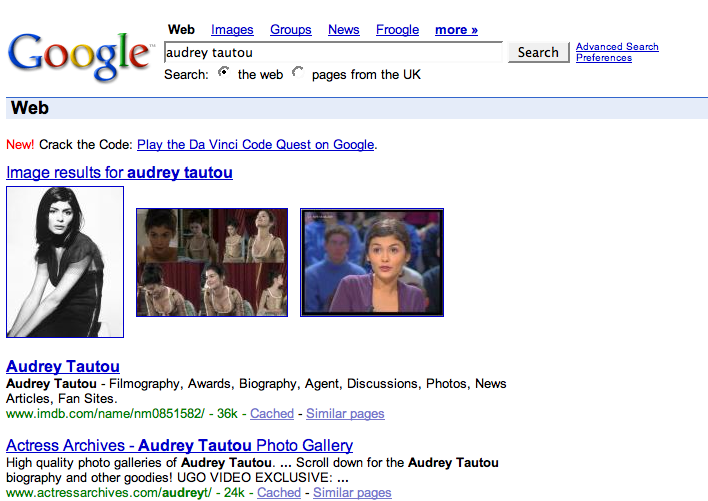Screen dimensions: 708x501
Task: Select 'the web' radio button
Action: [223, 73]
